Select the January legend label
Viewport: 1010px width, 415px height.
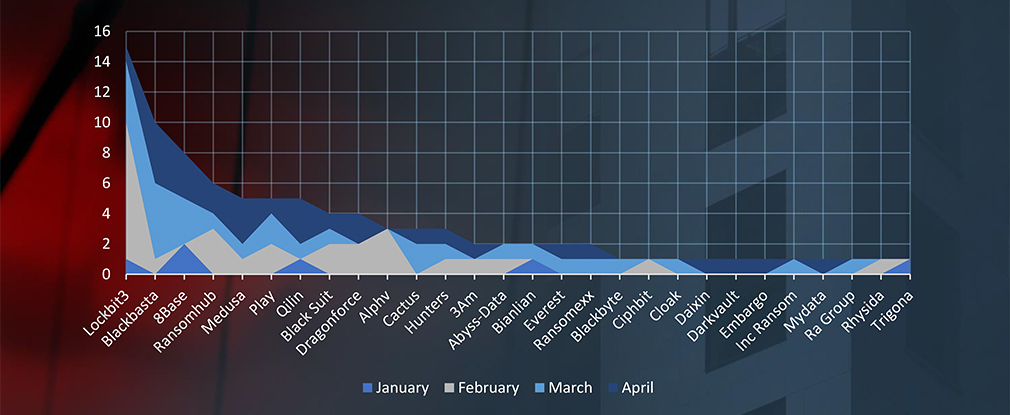click(x=402, y=388)
